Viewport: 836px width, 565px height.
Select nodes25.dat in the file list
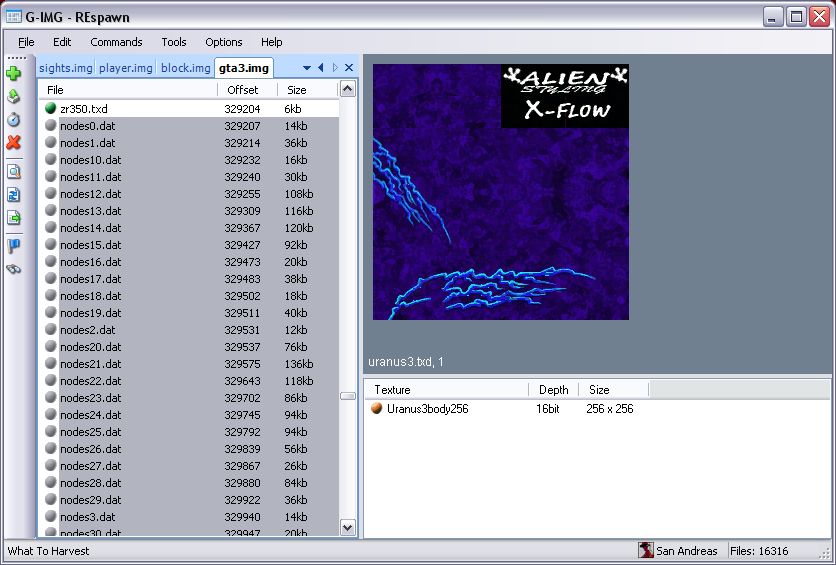189,432
